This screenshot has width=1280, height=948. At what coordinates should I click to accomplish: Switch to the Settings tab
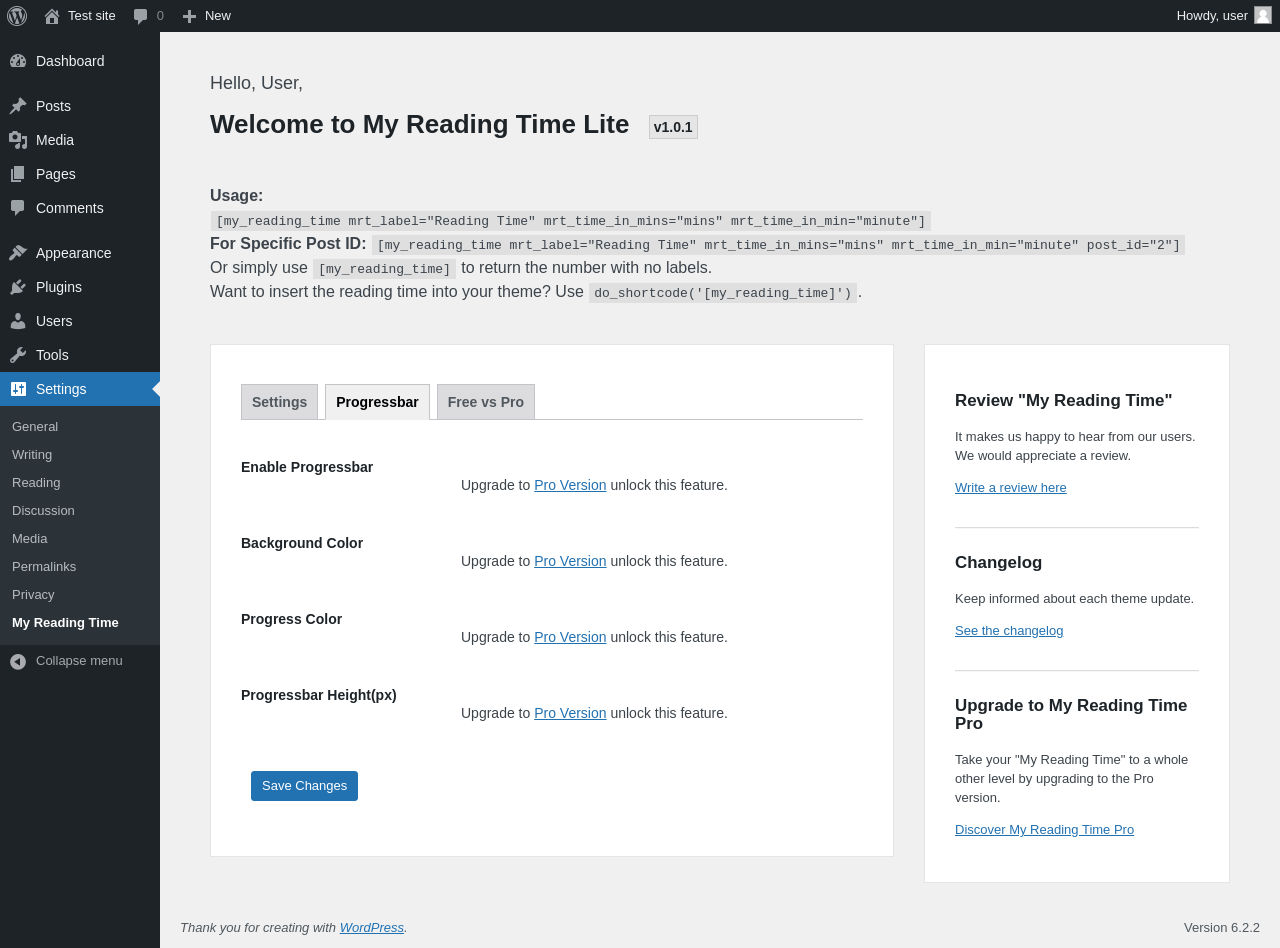(279, 402)
